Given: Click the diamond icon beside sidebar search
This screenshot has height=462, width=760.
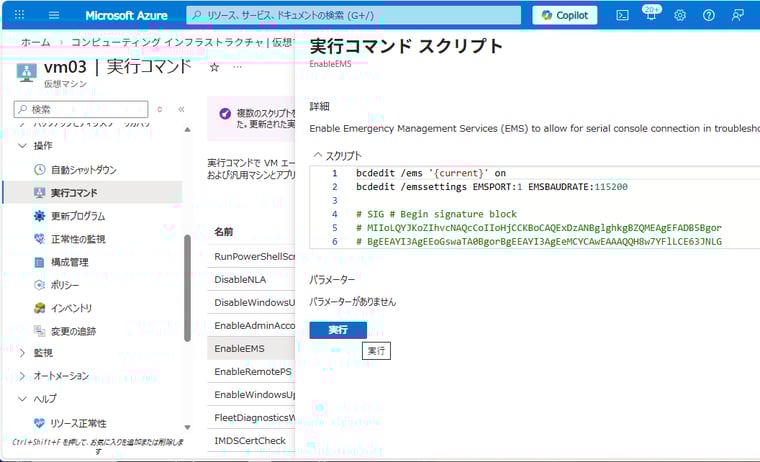Looking at the screenshot, I should [x=159, y=109].
